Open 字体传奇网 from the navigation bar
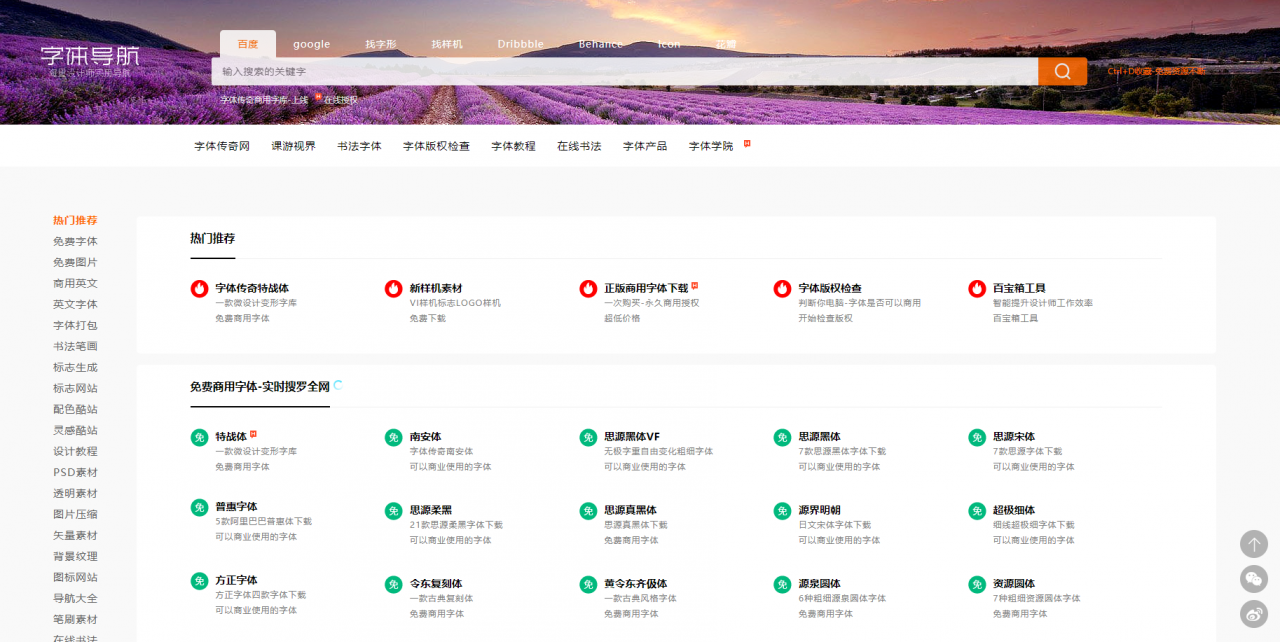 [x=221, y=145]
